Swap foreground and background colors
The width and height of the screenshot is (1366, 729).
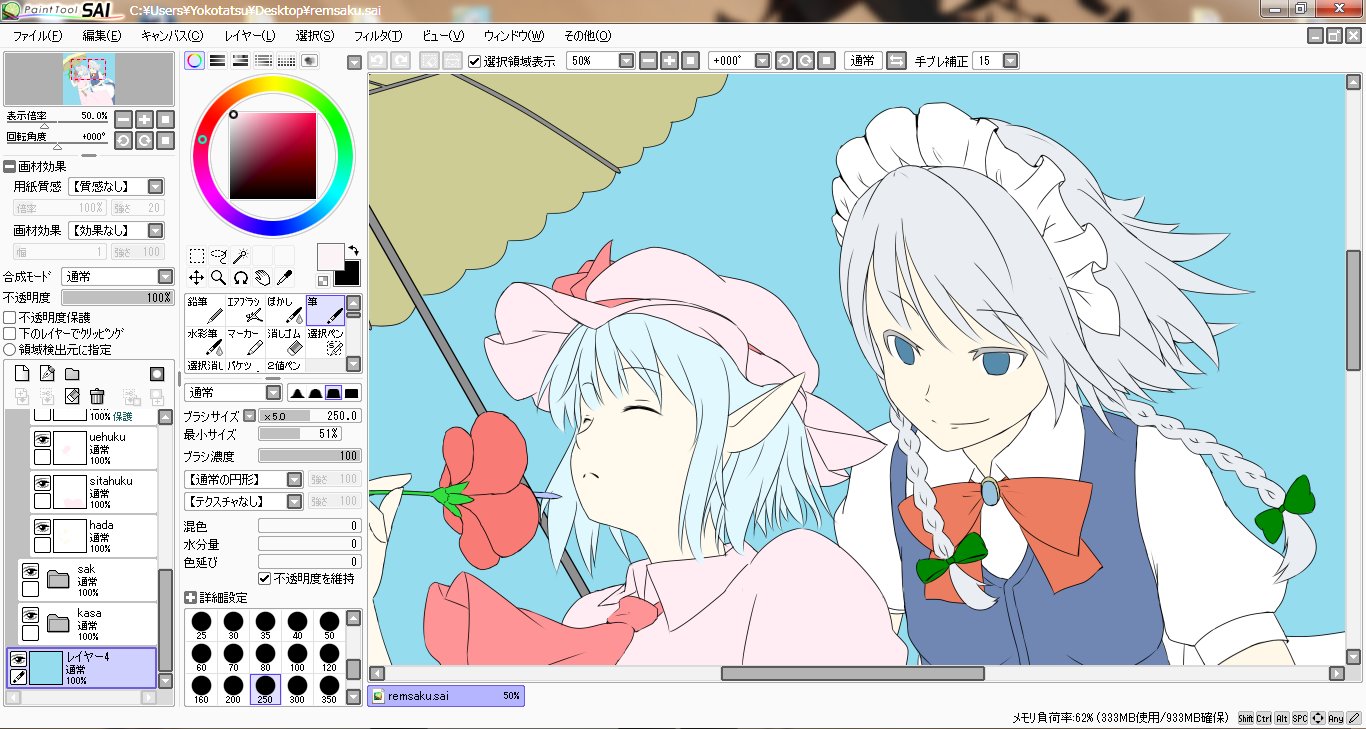[x=353, y=250]
